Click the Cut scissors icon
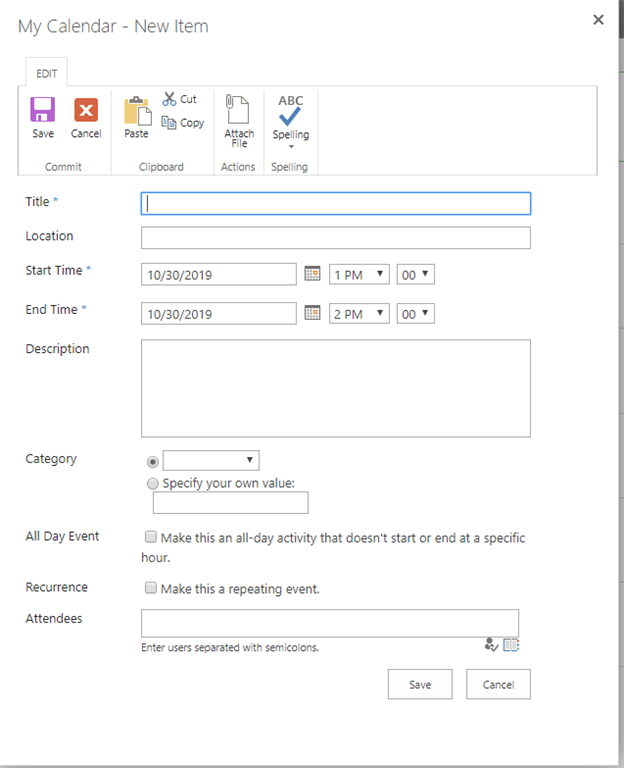 click(x=170, y=99)
